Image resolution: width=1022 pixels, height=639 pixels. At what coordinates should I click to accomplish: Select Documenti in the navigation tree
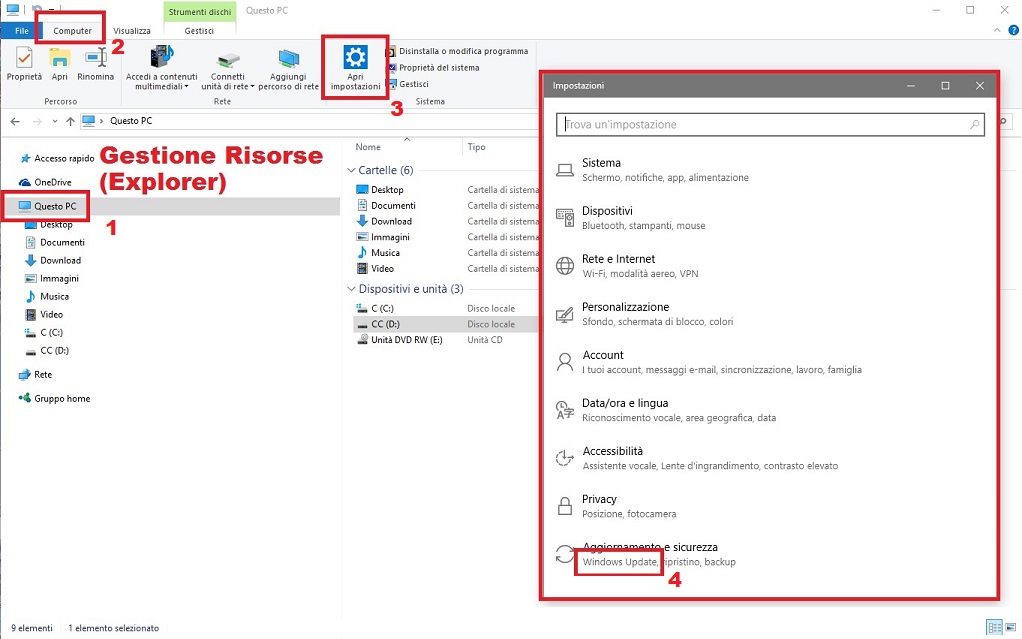[55, 243]
